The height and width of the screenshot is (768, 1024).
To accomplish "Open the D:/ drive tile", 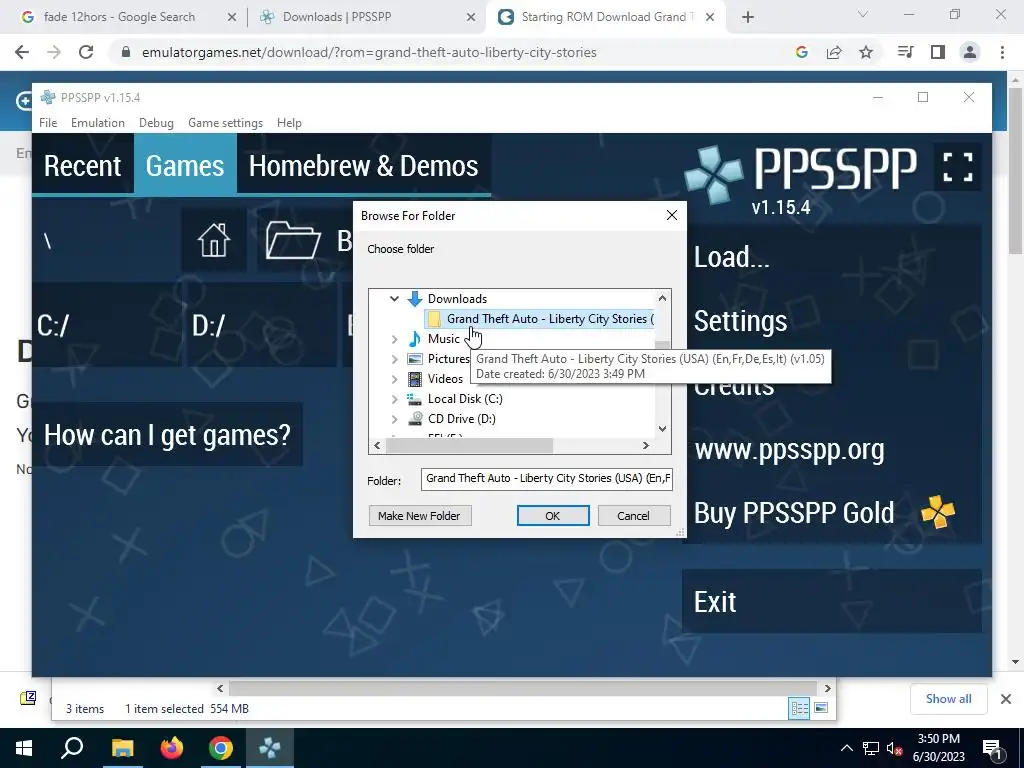I will coord(262,325).
